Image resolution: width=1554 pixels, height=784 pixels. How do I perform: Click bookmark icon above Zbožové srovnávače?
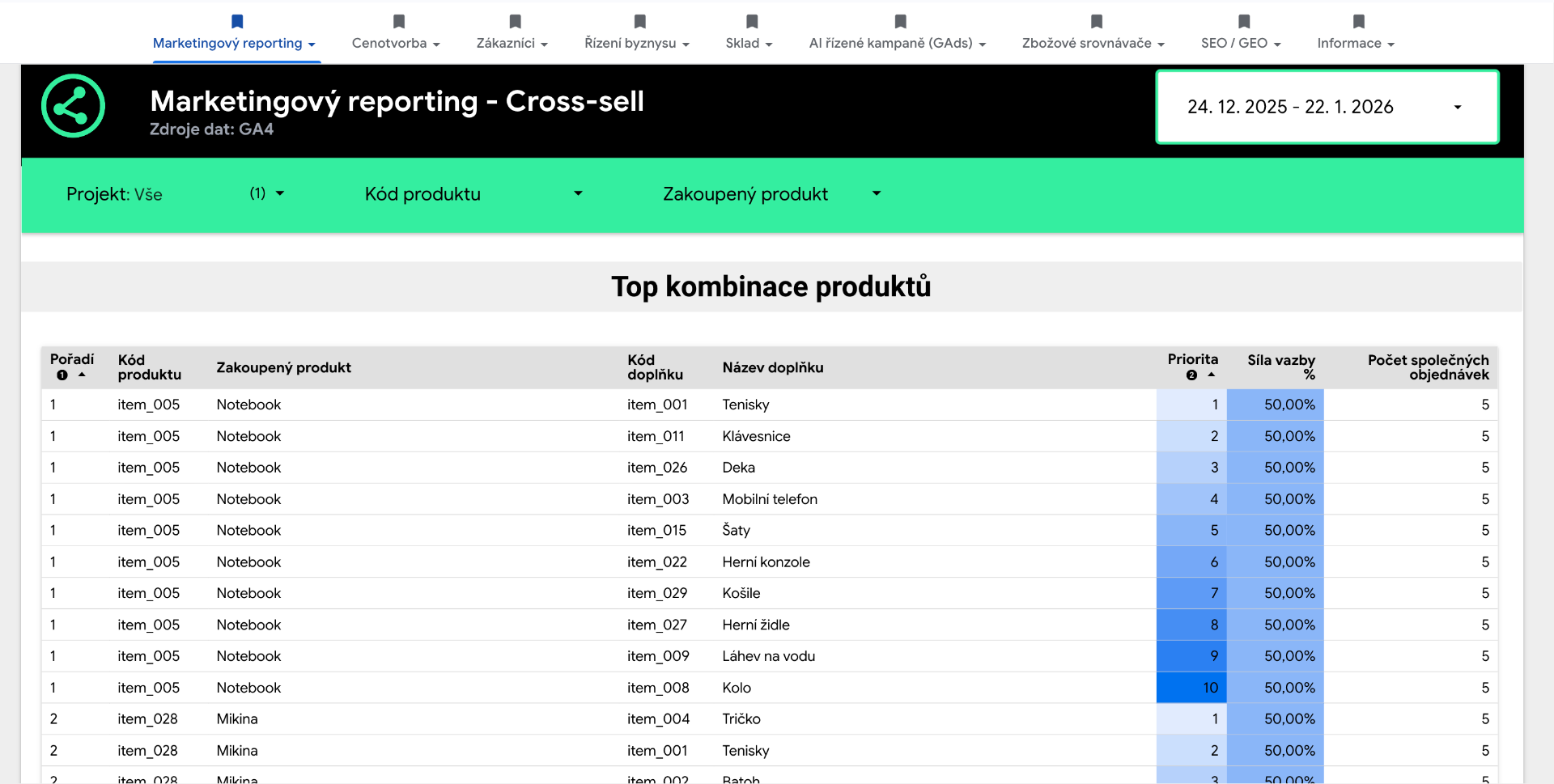point(1096,22)
